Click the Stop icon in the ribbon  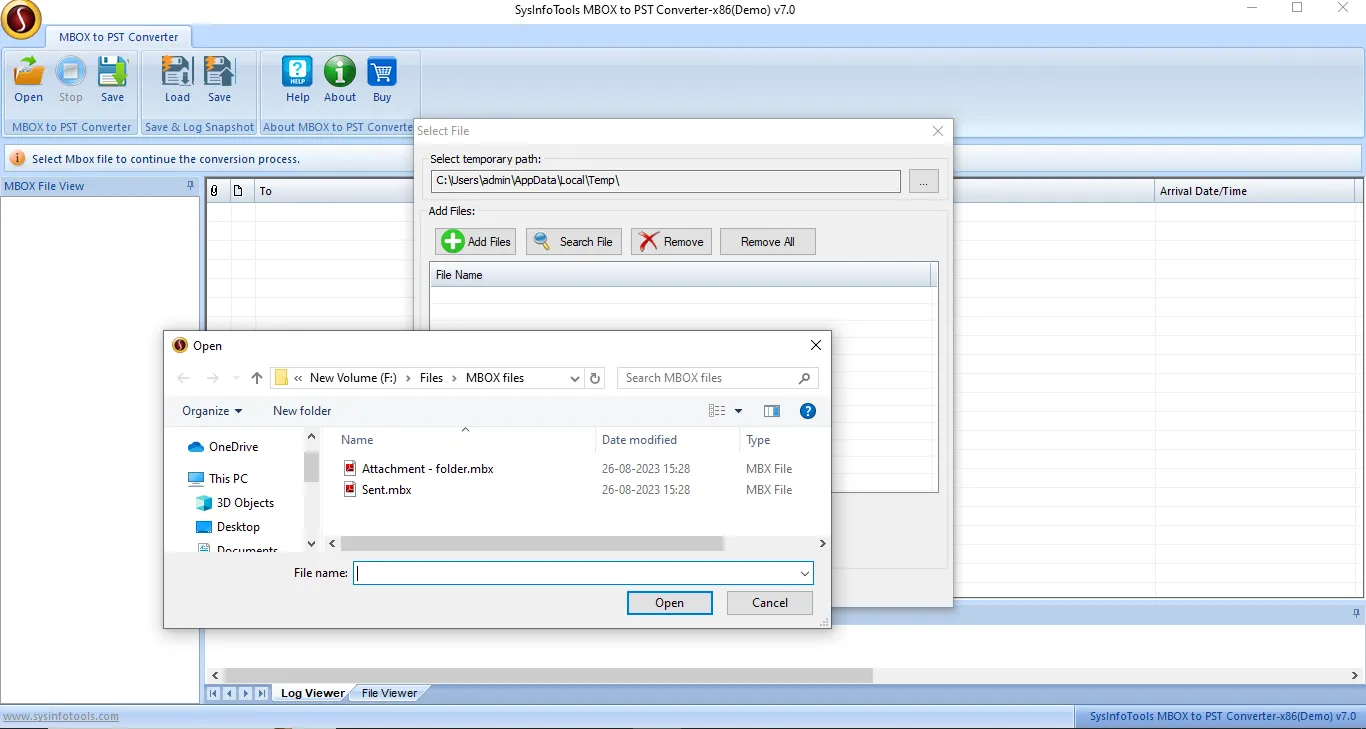pos(70,79)
